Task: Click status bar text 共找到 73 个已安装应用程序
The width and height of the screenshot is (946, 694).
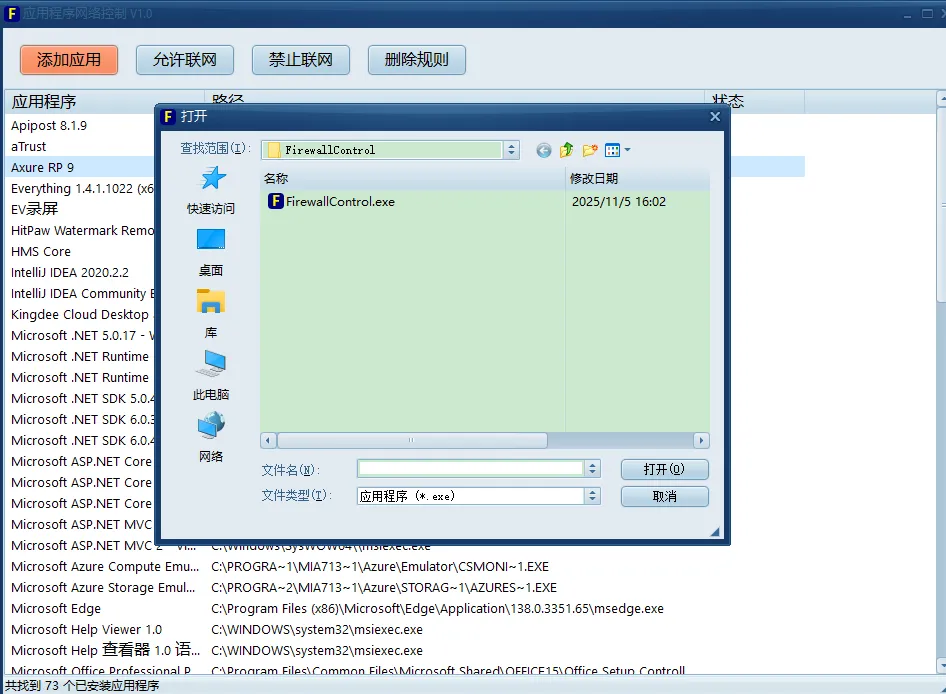Action: 82,686
